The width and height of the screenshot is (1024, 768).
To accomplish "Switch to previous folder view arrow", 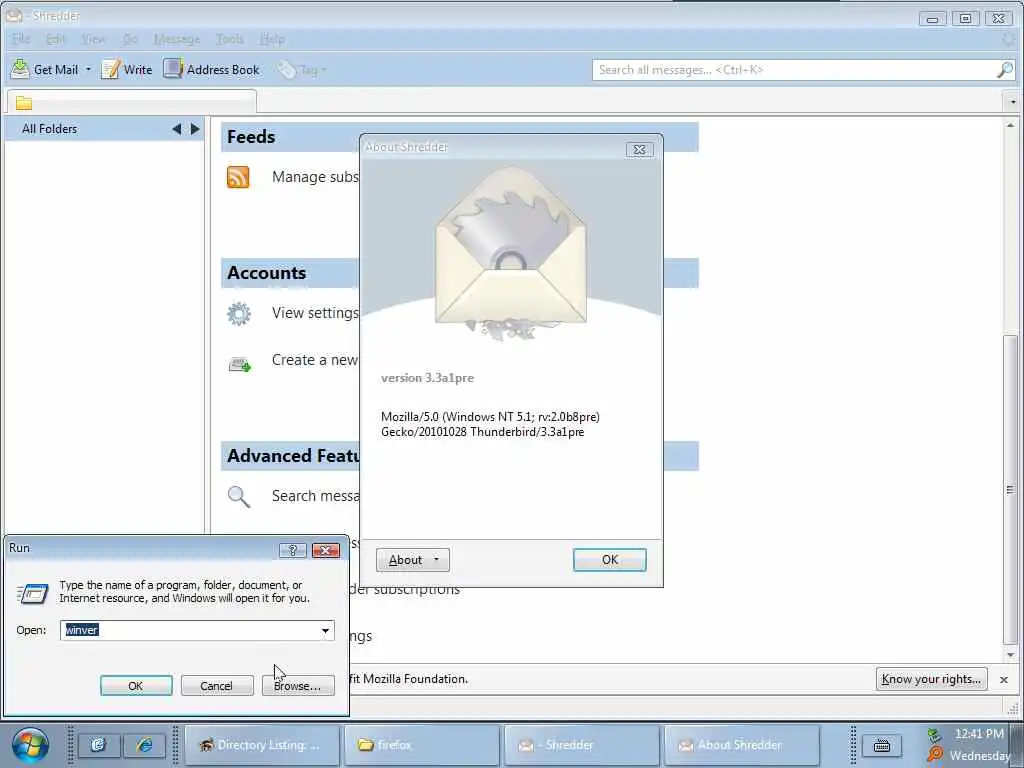I will [x=176, y=129].
